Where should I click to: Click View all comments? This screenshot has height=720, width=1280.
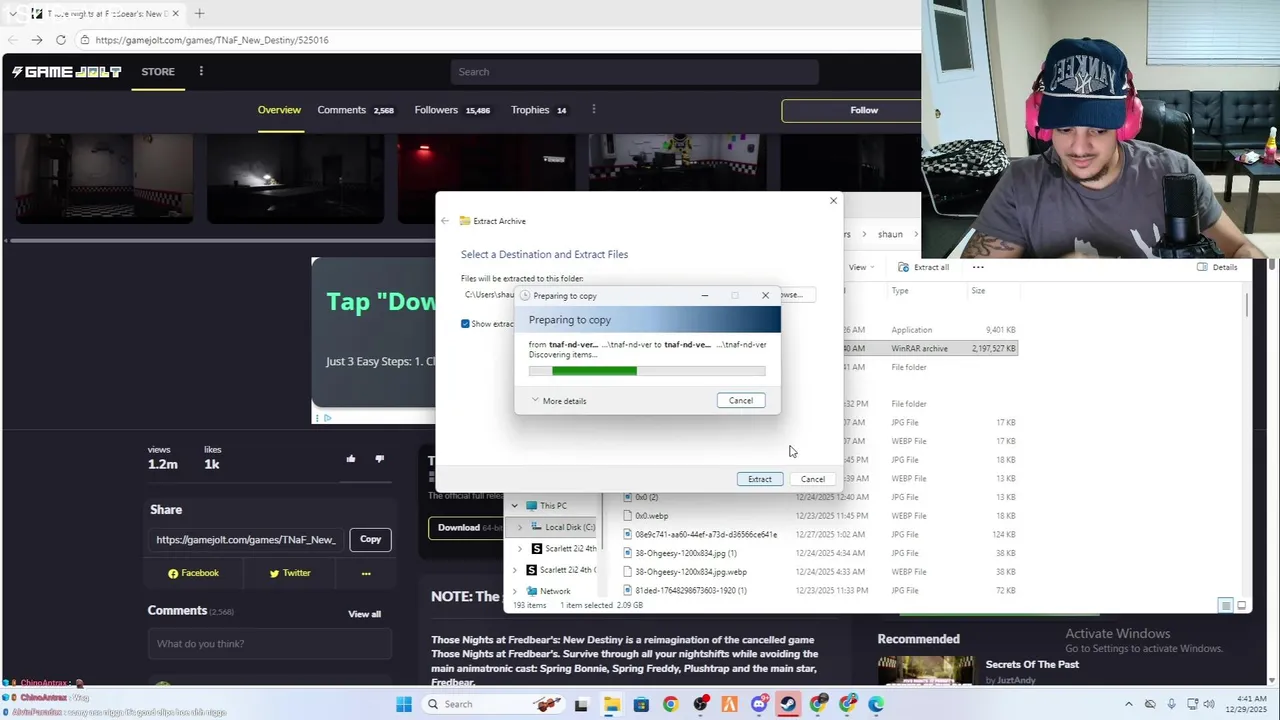pyautogui.click(x=364, y=614)
